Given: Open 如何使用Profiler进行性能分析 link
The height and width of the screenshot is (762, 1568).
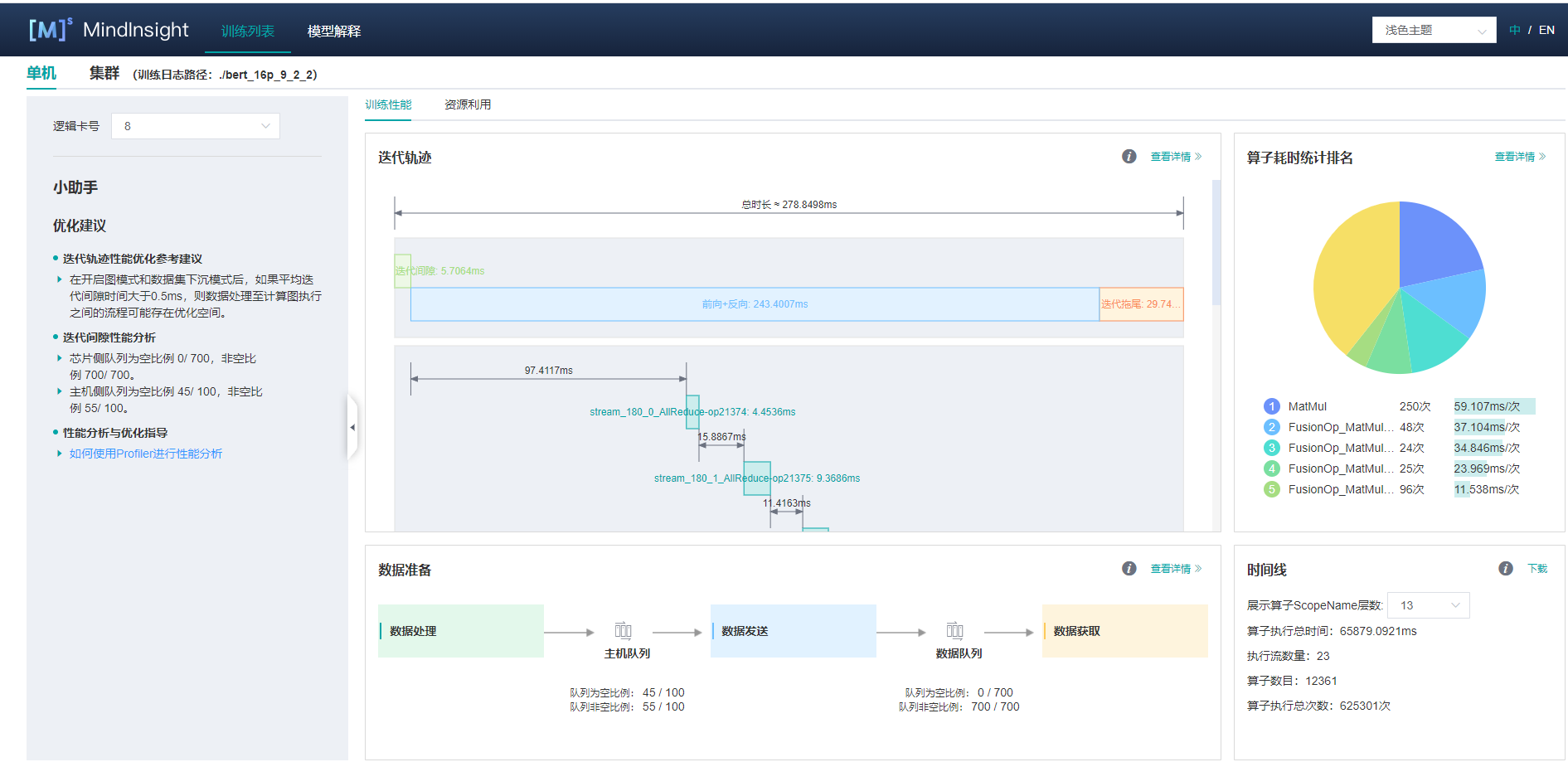Looking at the screenshot, I should tap(146, 454).
